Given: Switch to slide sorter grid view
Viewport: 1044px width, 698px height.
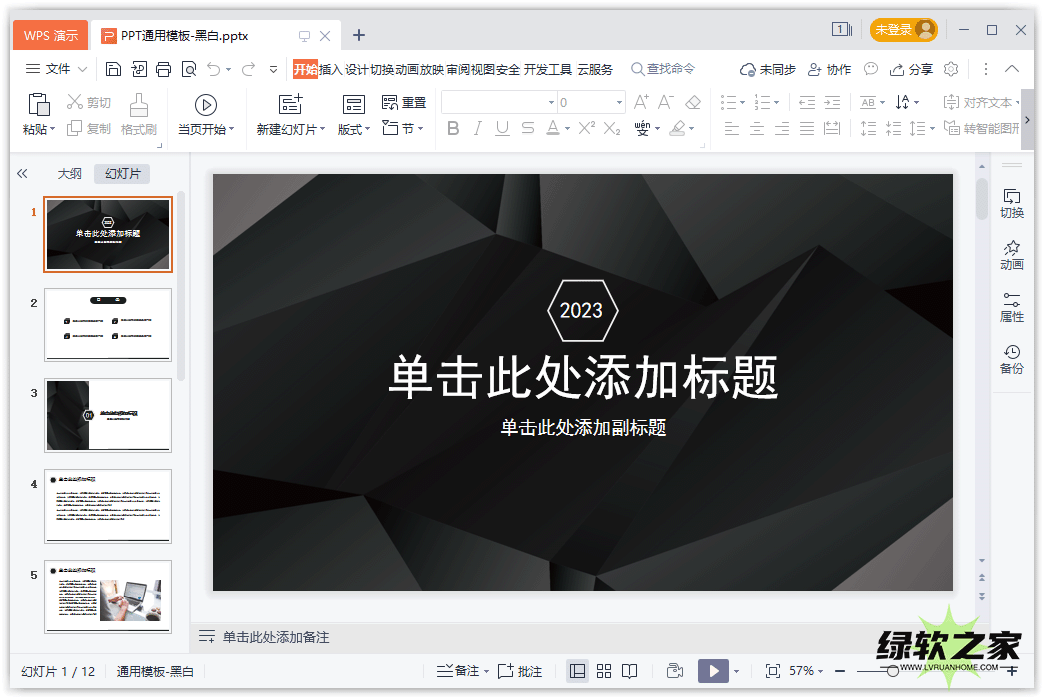Looking at the screenshot, I should (604, 671).
